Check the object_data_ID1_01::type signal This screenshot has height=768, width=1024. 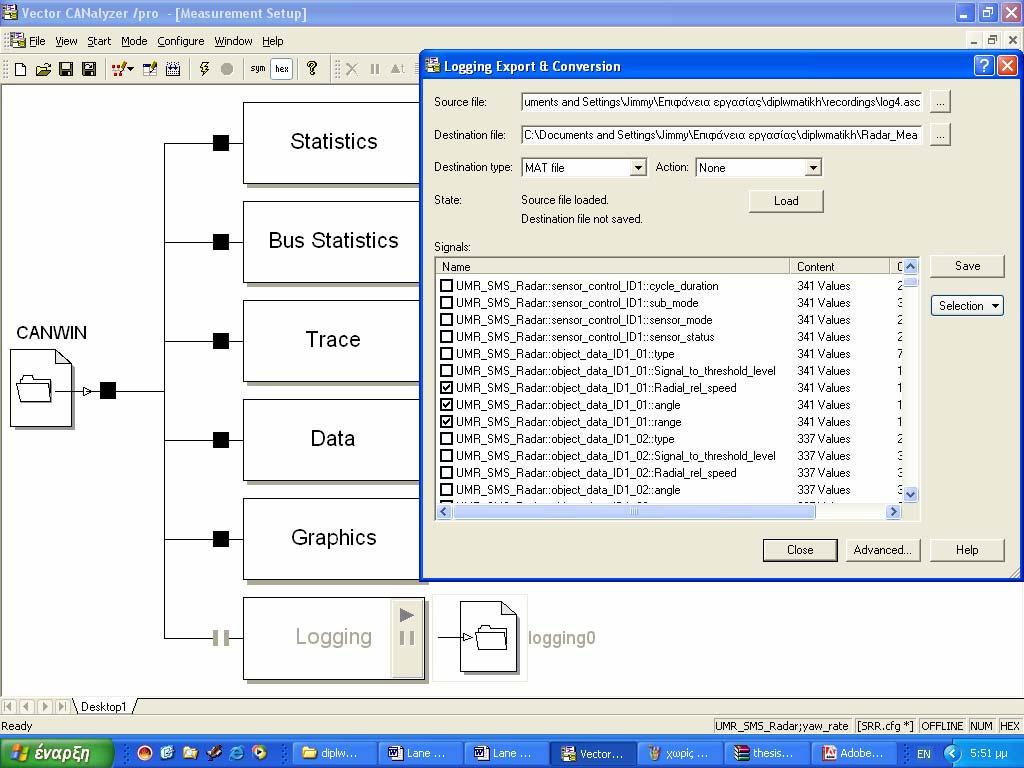447,354
